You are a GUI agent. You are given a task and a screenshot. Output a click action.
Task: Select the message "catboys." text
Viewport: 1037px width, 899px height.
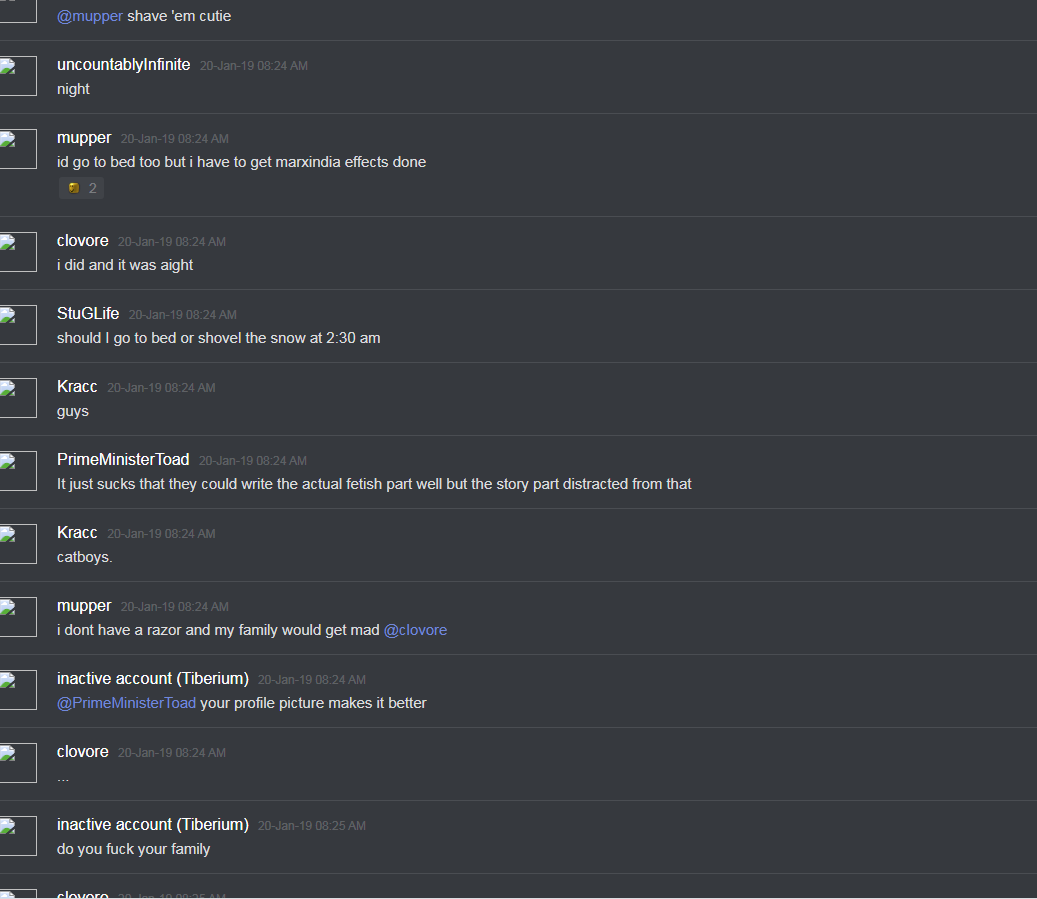(85, 557)
